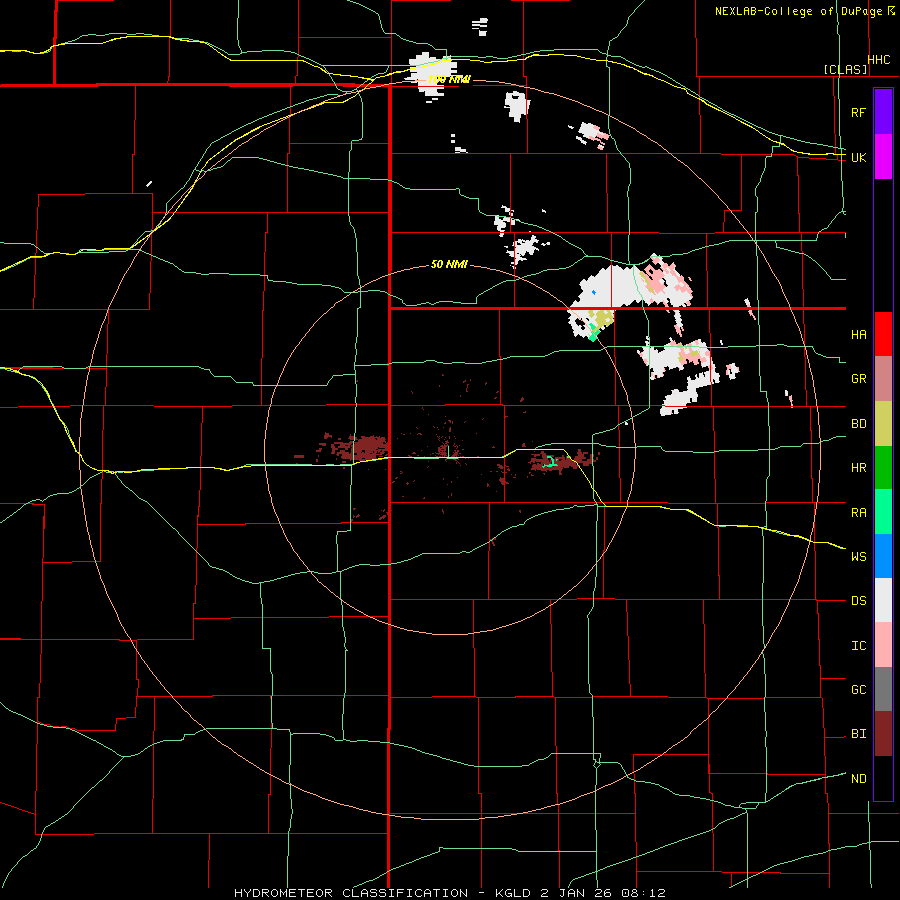Viewport: 900px width, 900px height.
Task: Select the BI brown legend swatch
Action: point(883,734)
